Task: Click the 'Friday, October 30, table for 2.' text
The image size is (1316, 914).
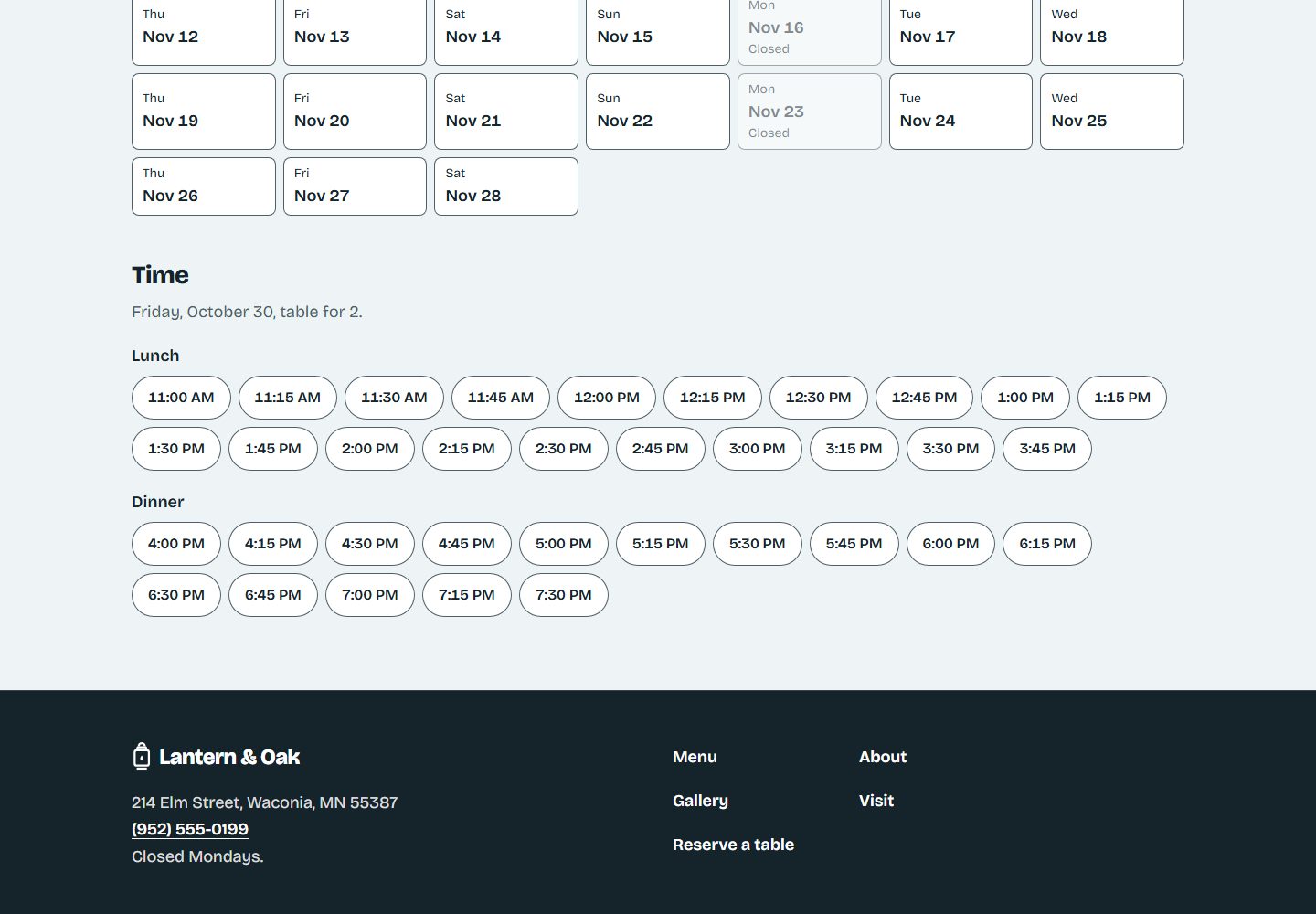Action: click(247, 312)
